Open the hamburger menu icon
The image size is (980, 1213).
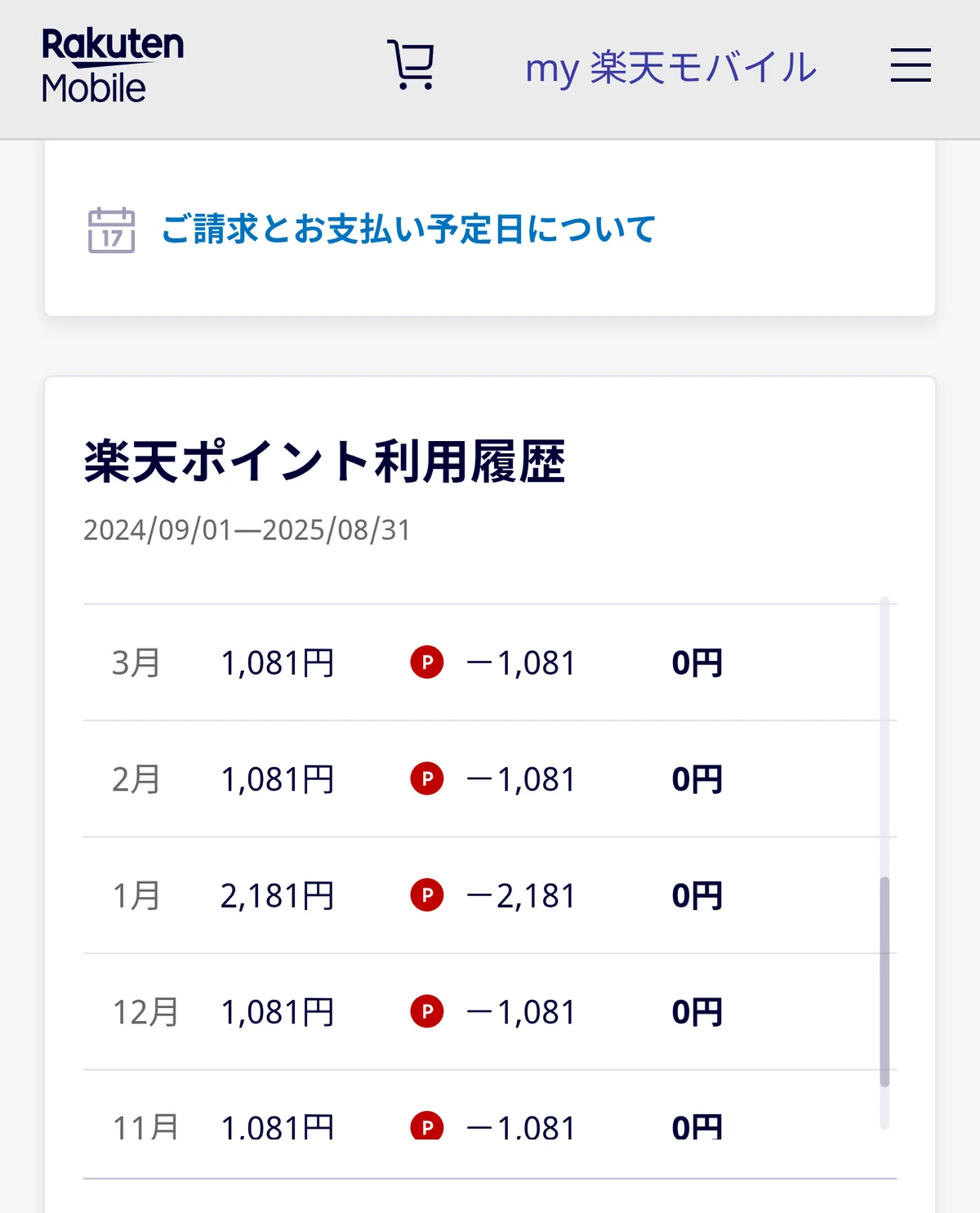pyautogui.click(x=911, y=65)
